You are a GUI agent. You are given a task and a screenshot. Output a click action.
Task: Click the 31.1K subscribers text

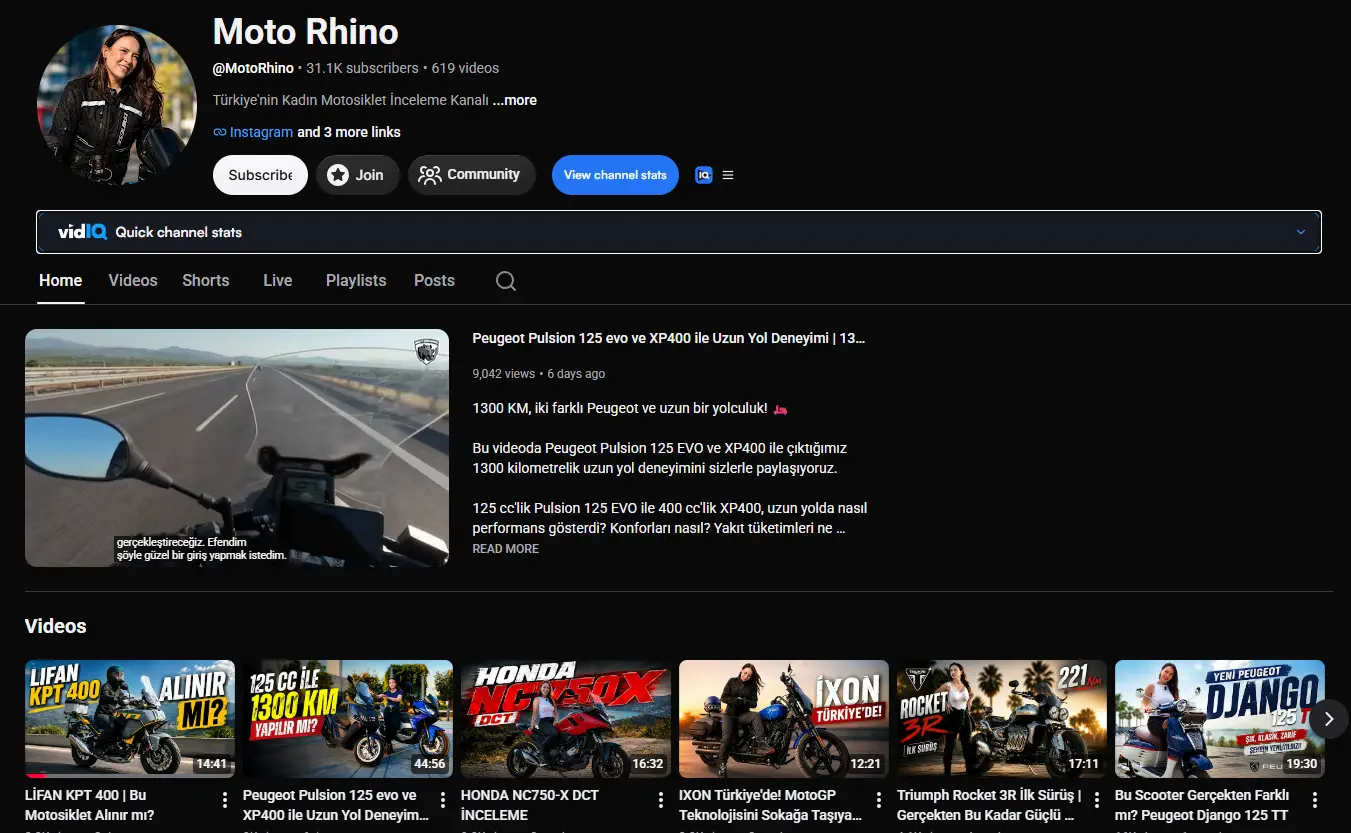[x=362, y=68]
